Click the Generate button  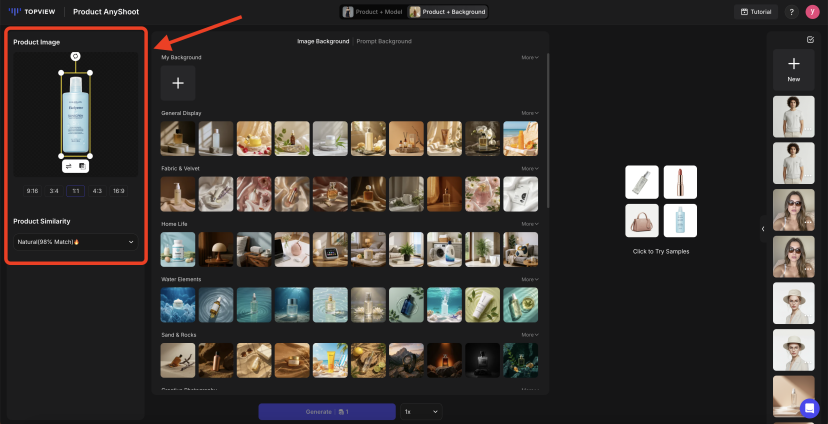(x=326, y=411)
